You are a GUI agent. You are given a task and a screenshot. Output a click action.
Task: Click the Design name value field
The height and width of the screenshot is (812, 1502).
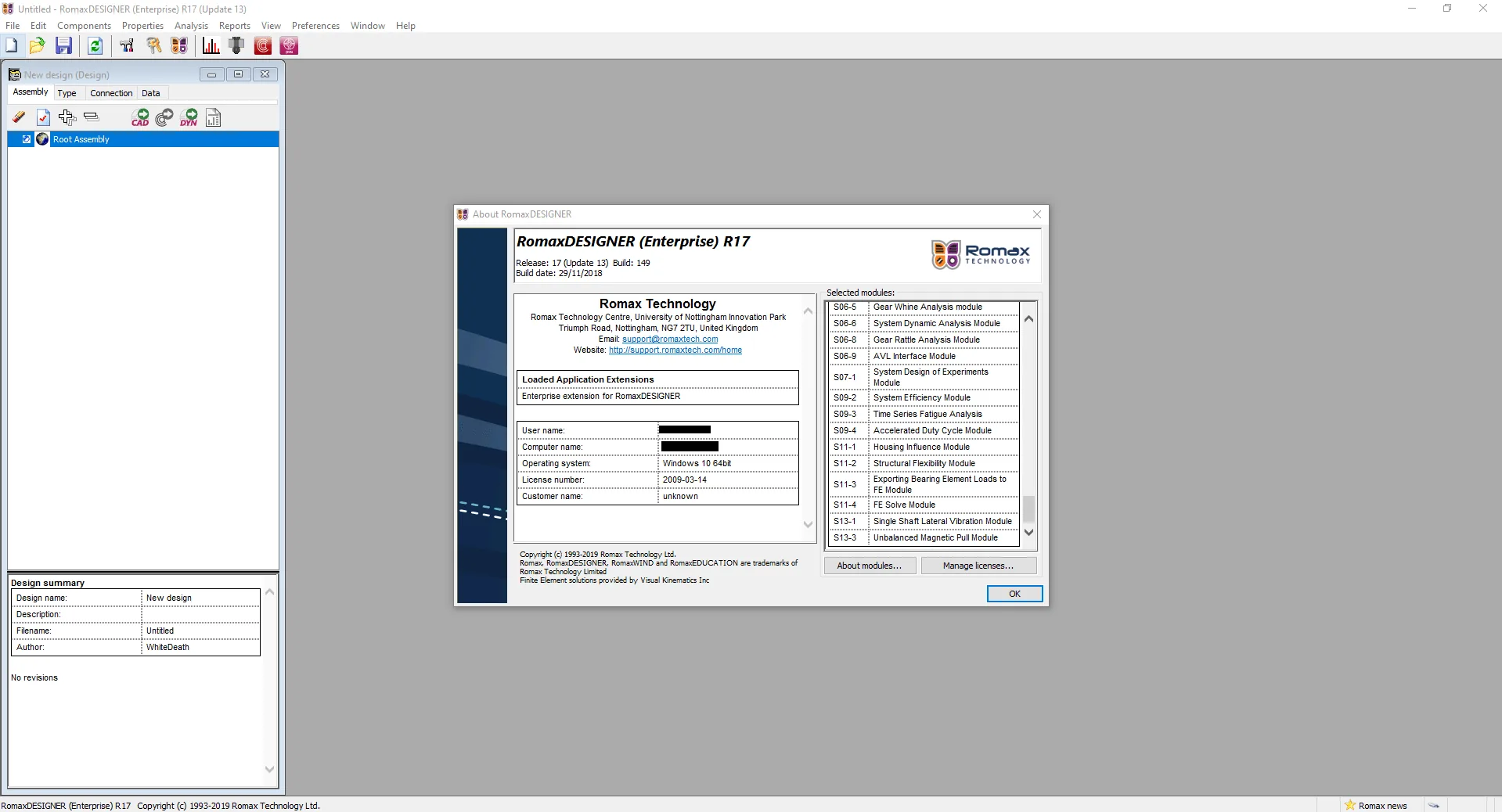click(x=200, y=598)
